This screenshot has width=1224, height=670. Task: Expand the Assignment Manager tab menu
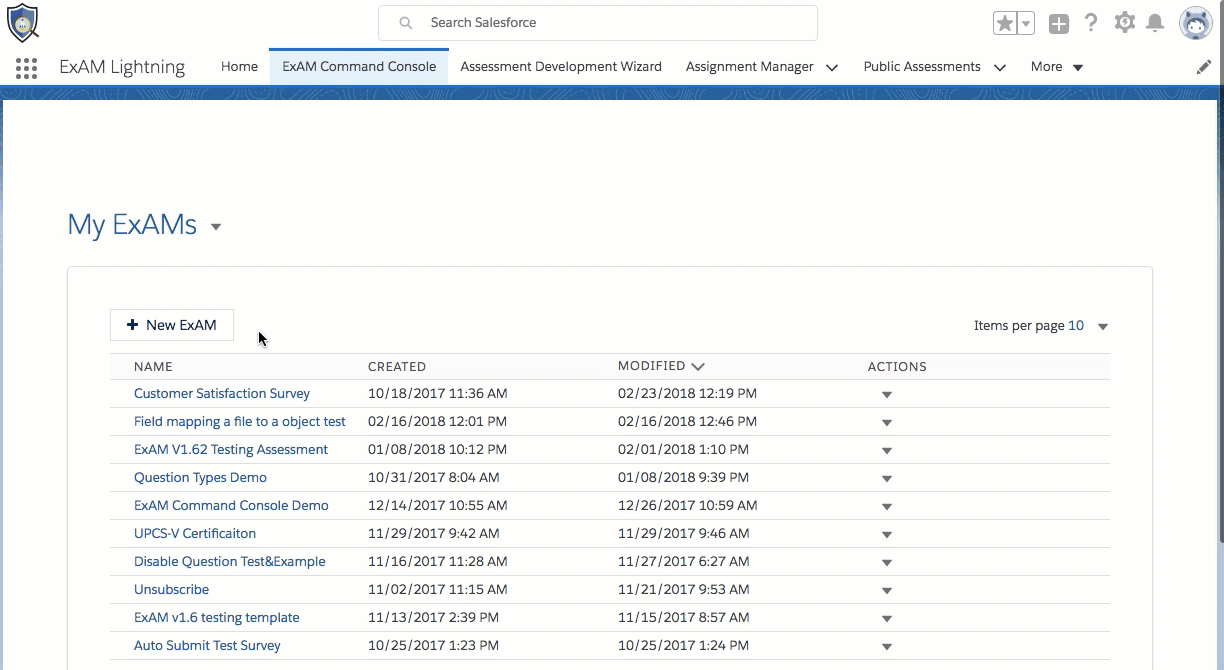tap(832, 67)
